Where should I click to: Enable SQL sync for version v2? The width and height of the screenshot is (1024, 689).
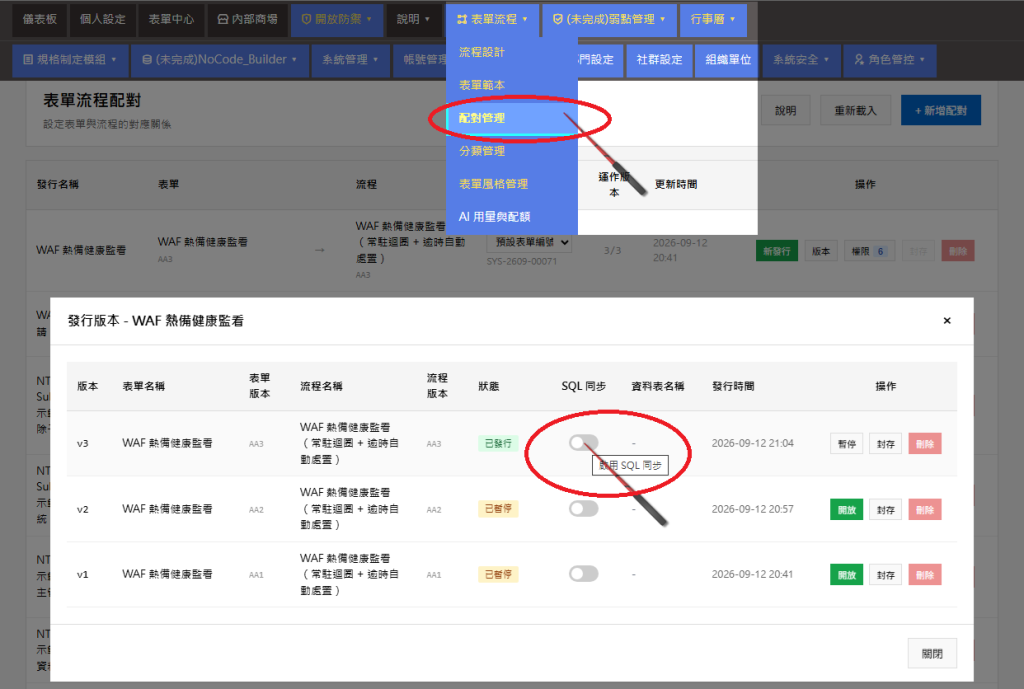583,508
